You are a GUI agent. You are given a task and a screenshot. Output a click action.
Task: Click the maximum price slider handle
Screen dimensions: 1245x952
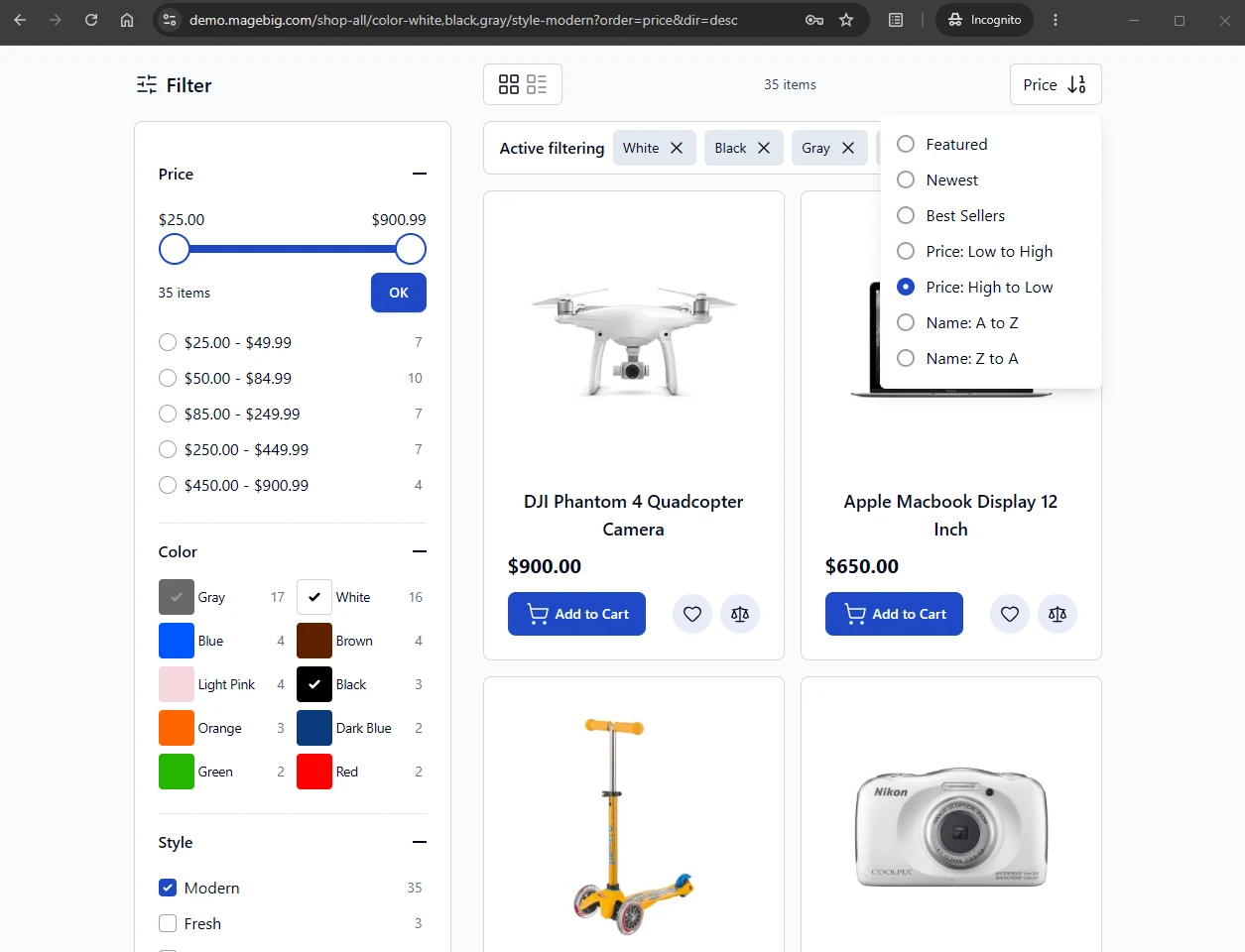click(x=411, y=249)
